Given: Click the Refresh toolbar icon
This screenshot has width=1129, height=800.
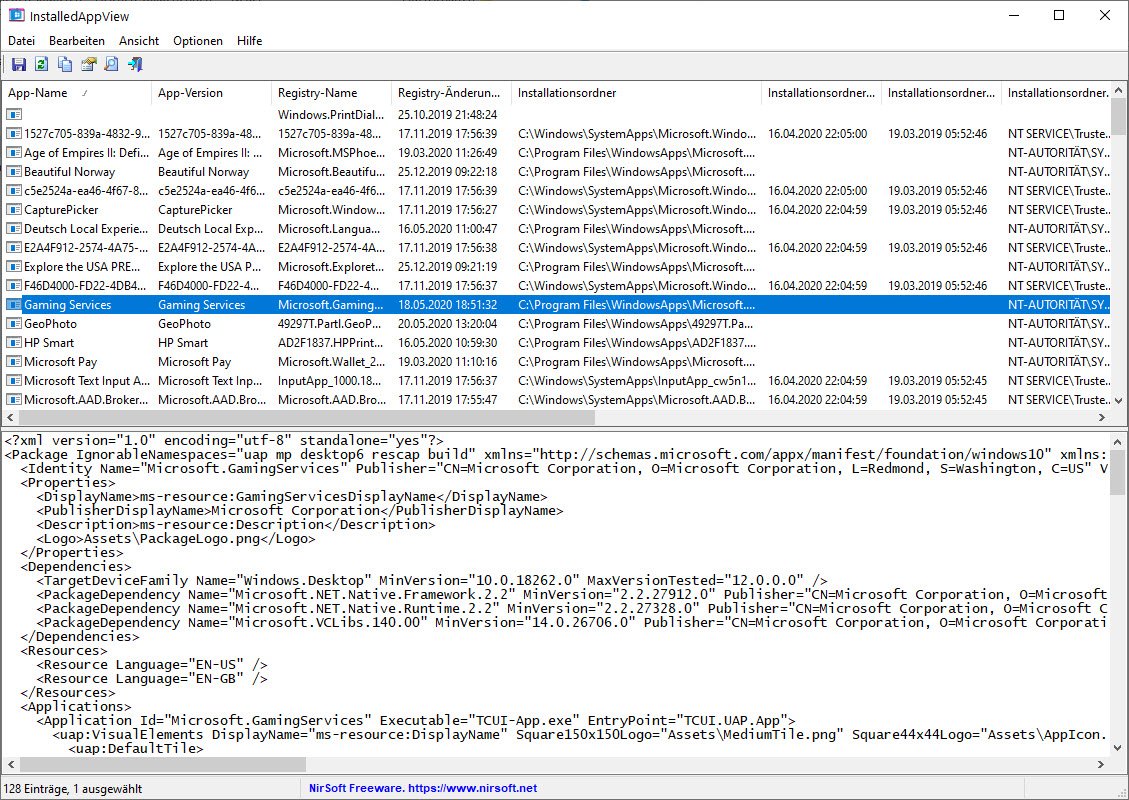Looking at the screenshot, I should point(41,65).
